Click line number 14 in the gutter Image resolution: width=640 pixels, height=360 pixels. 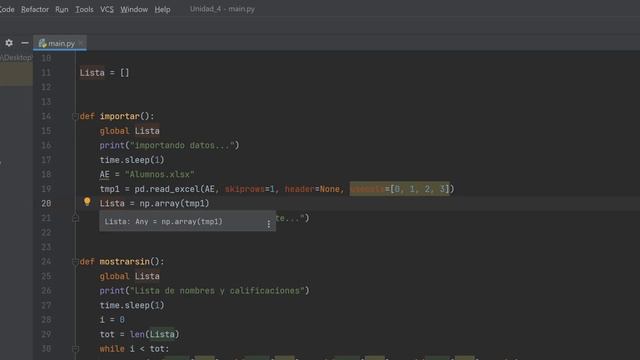(x=46, y=116)
